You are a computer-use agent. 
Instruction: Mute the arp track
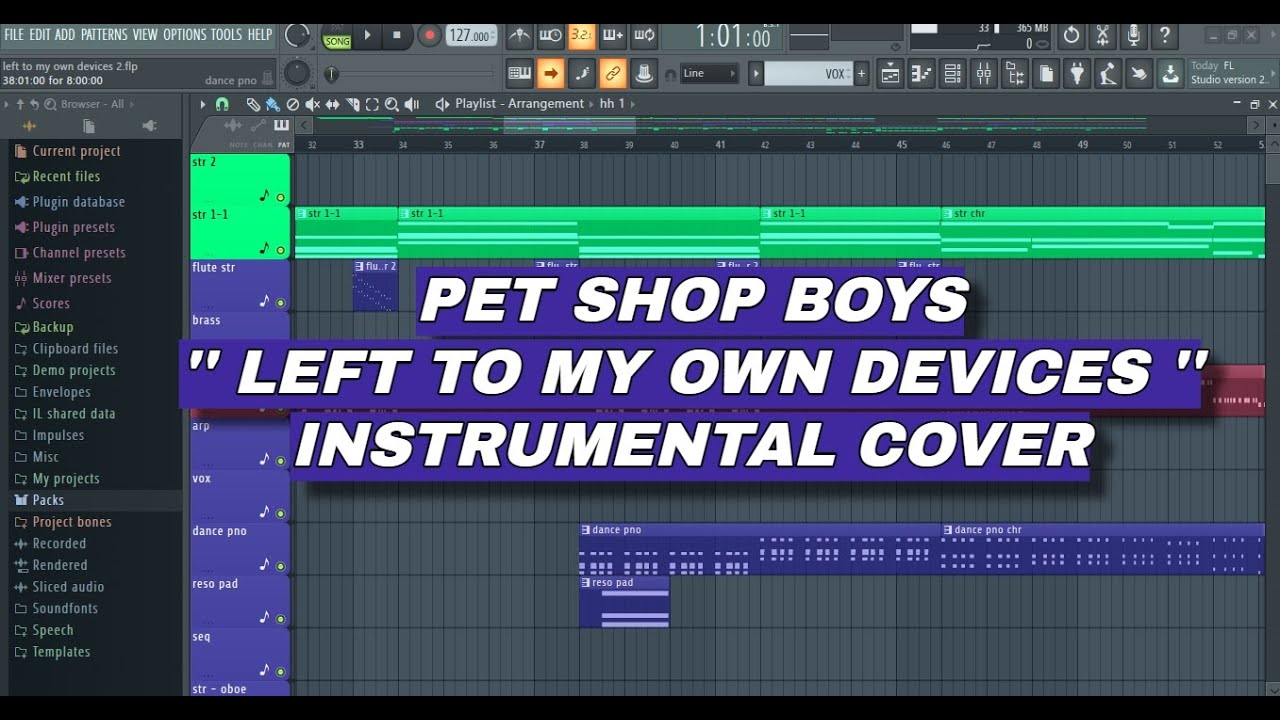[281, 461]
